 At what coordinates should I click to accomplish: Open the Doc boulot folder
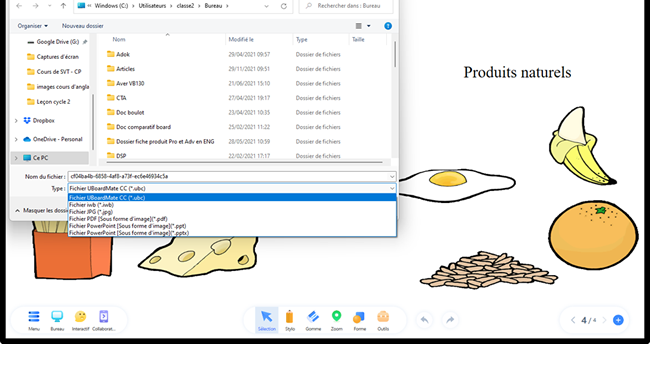tap(130, 112)
